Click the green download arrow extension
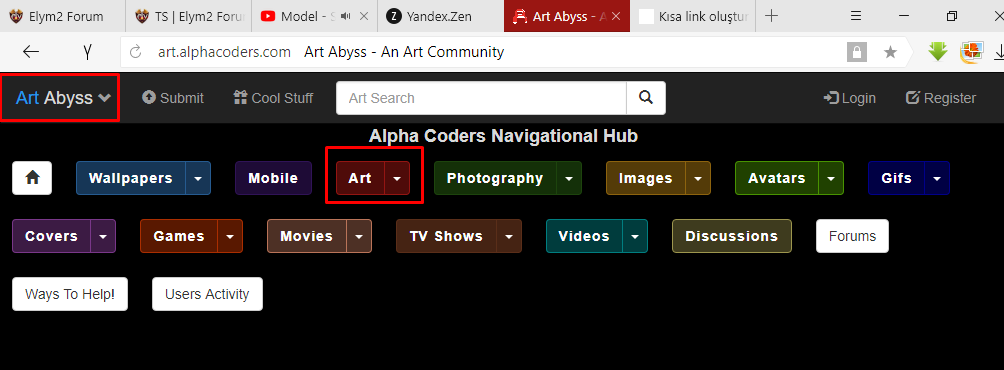This screenshot has width=1004, height=370. coord(938,52)
